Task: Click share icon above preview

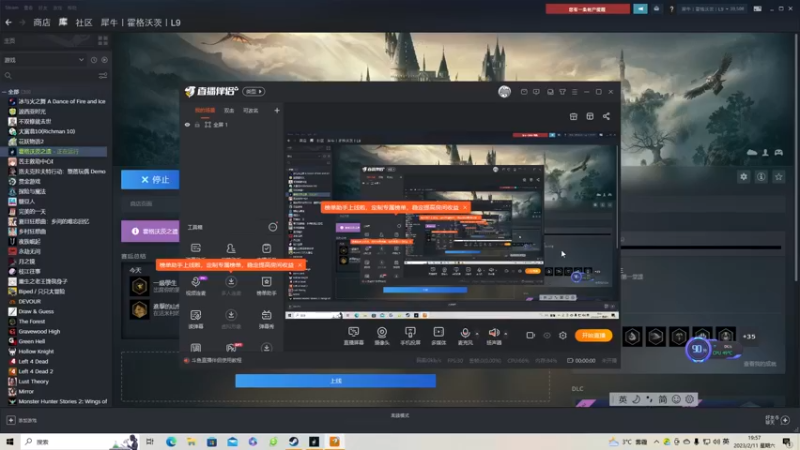Action: click(606, 116)
